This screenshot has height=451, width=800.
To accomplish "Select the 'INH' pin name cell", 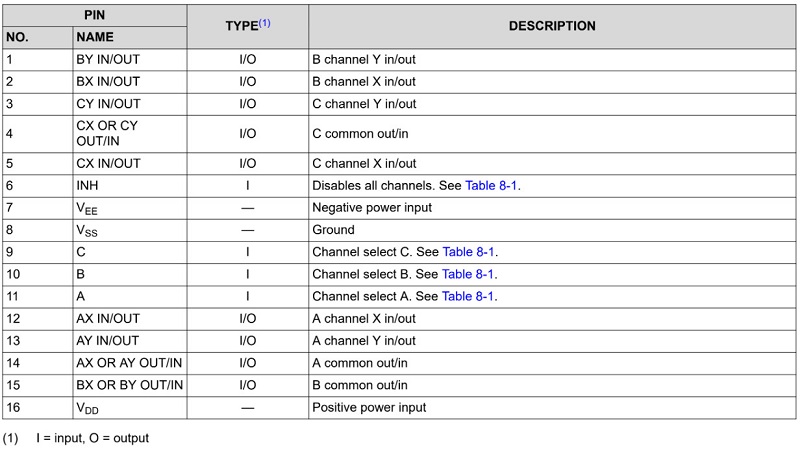I will coord(130,186).
